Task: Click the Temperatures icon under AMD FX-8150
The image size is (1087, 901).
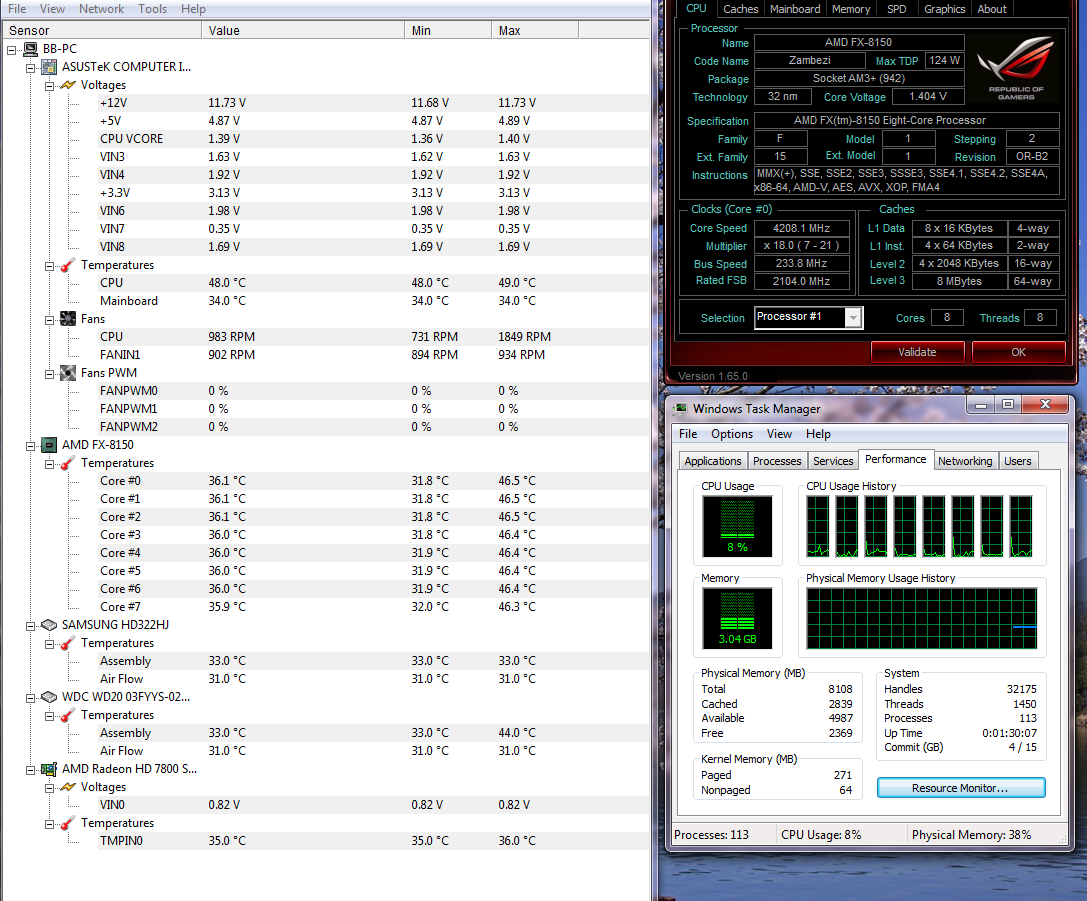Action: coord(68,463)
